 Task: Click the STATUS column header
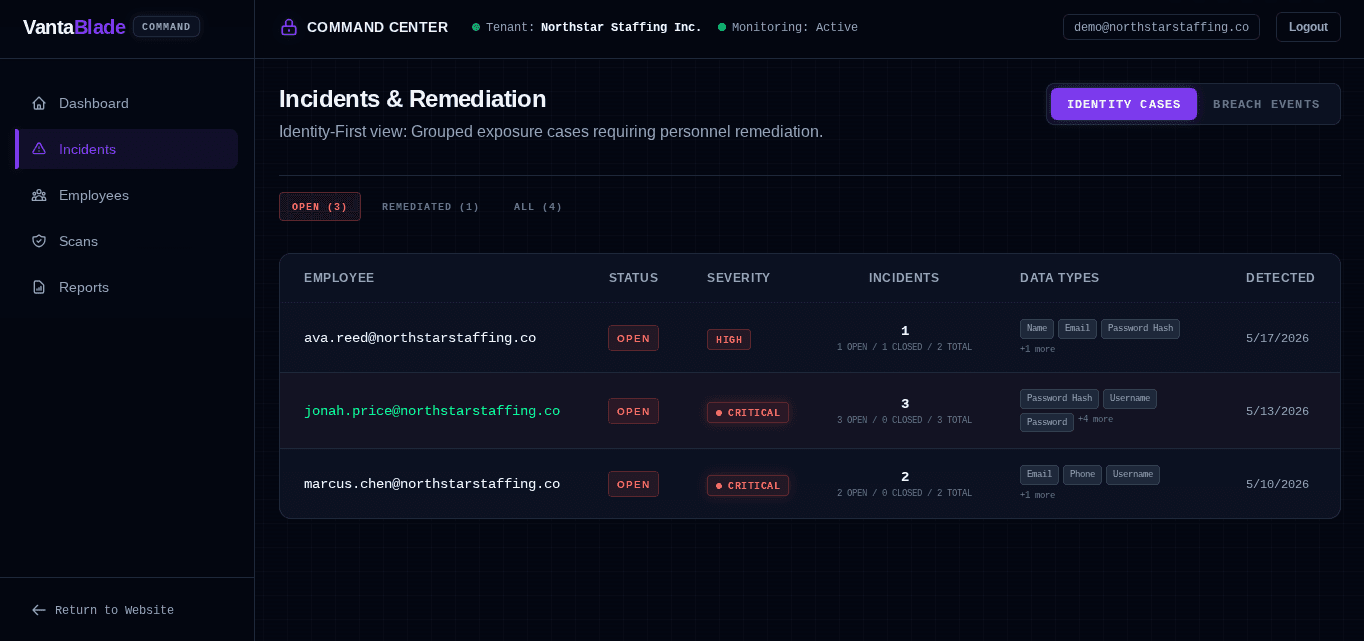pos(633,278)
